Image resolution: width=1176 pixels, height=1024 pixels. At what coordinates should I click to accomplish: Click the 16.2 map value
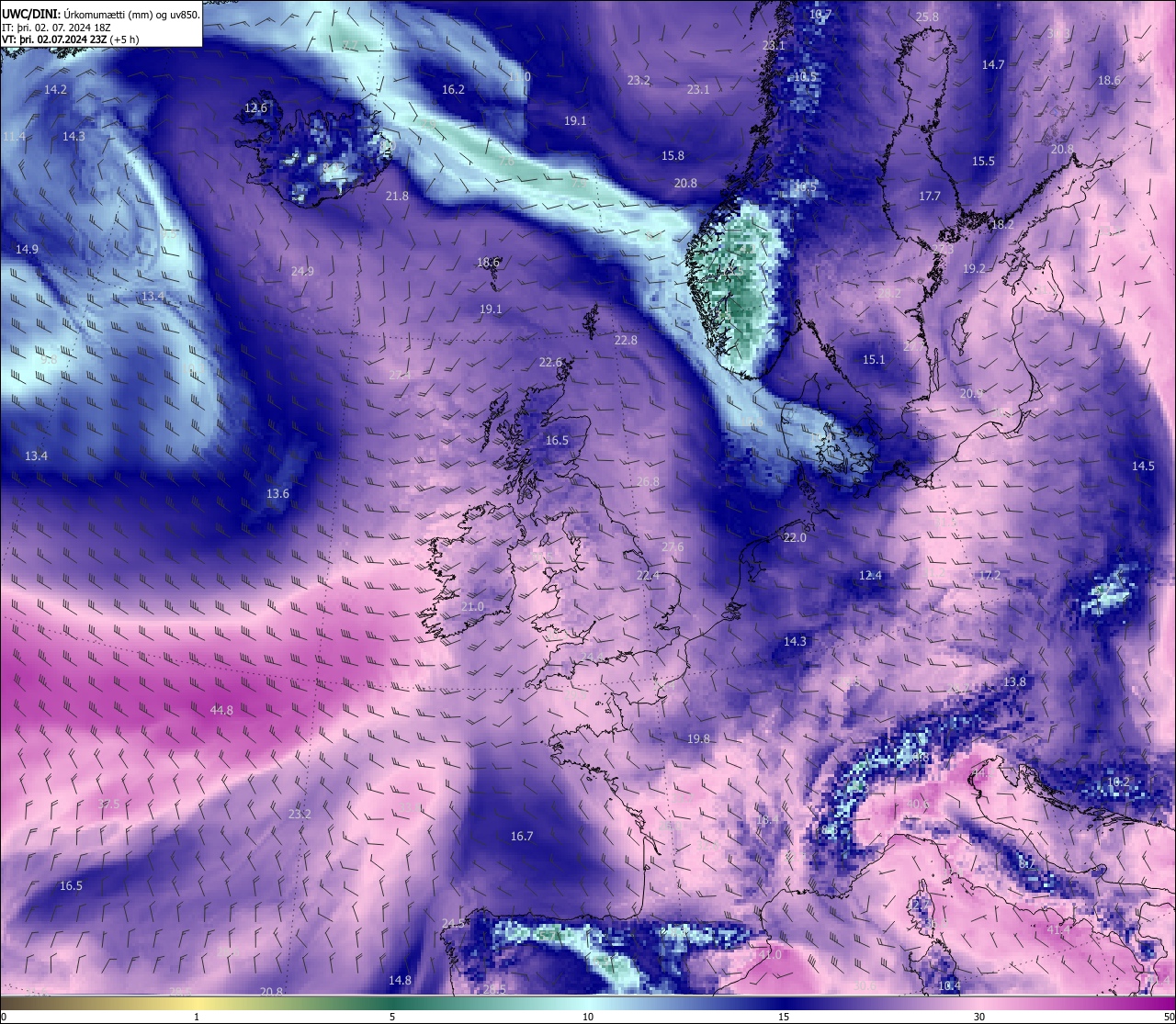click(453, 89)
